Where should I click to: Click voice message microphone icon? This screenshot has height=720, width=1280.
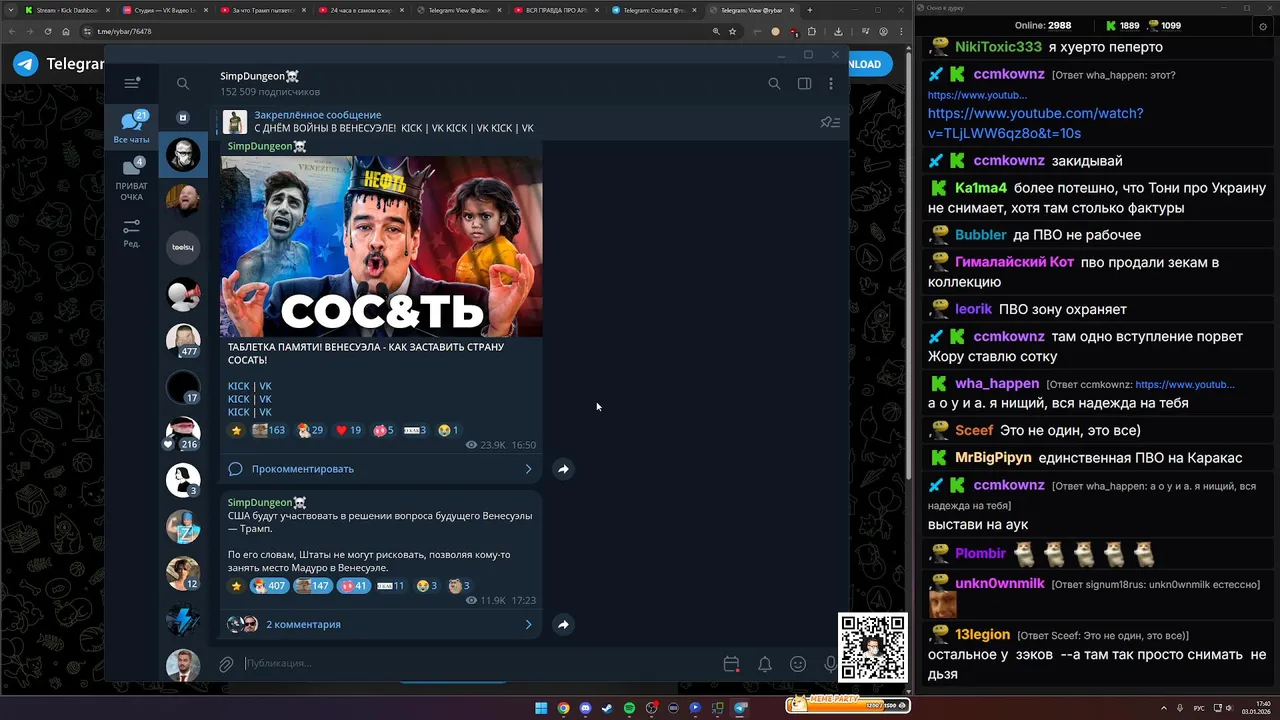[x=830, y=664]
